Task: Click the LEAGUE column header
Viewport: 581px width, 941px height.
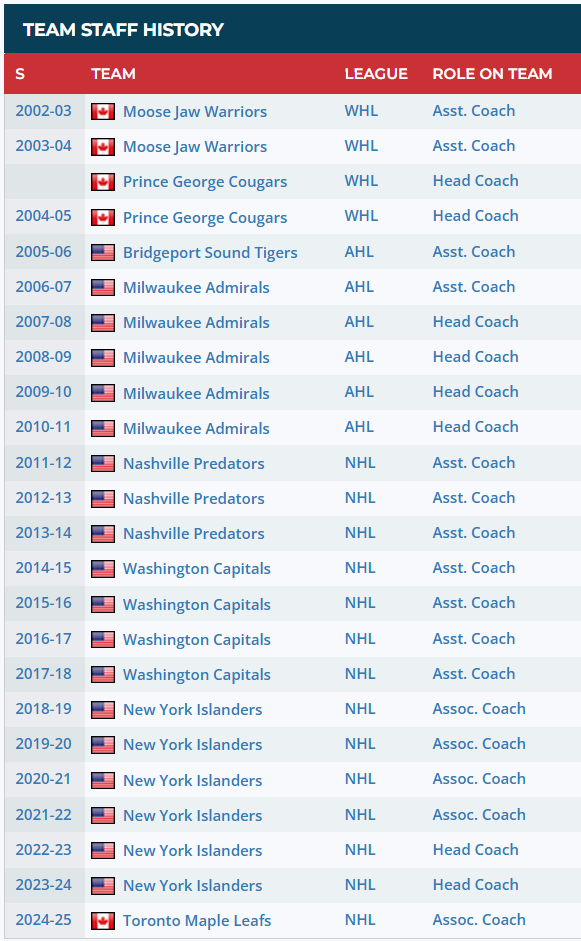Action: 376,74
